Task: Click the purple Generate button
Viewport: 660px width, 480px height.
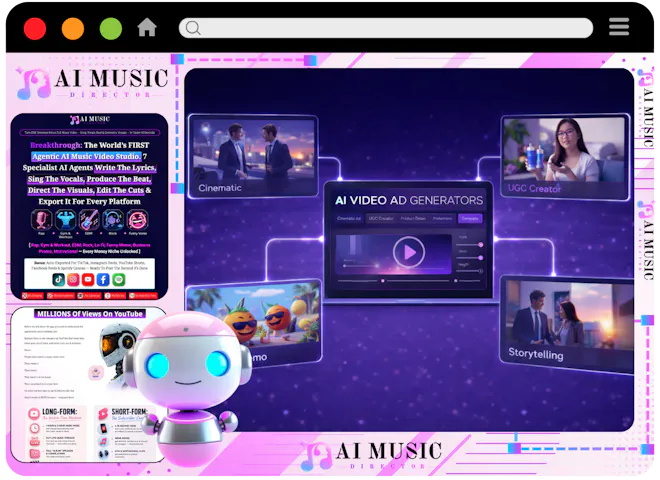Action: coord(470,218)
